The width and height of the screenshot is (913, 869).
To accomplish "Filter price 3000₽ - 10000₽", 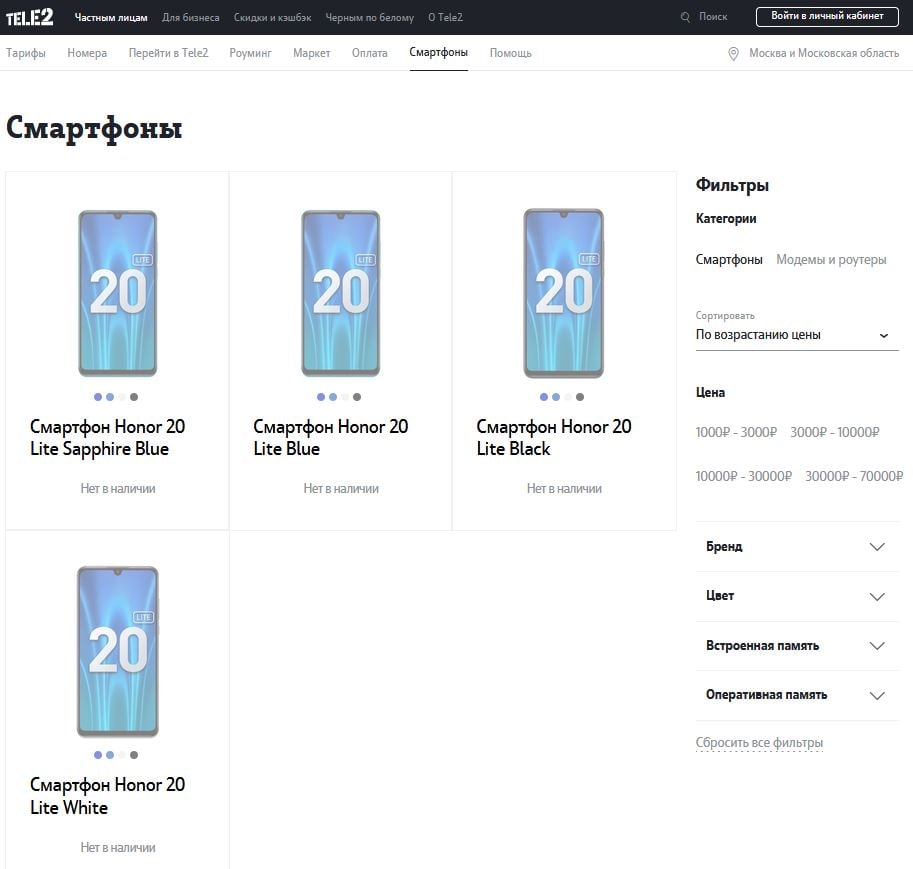I will pos(835,432).
